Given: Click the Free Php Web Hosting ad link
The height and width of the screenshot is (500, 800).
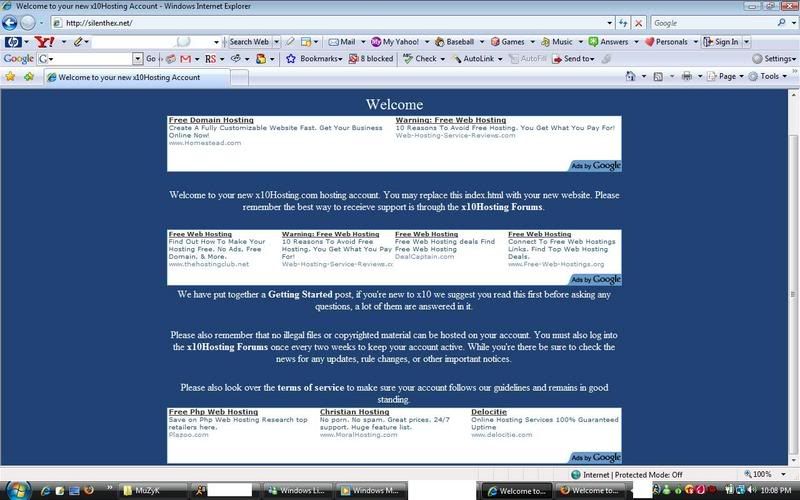Looking at the screenshot, I should pyautogui.click(x=213, y=412).
